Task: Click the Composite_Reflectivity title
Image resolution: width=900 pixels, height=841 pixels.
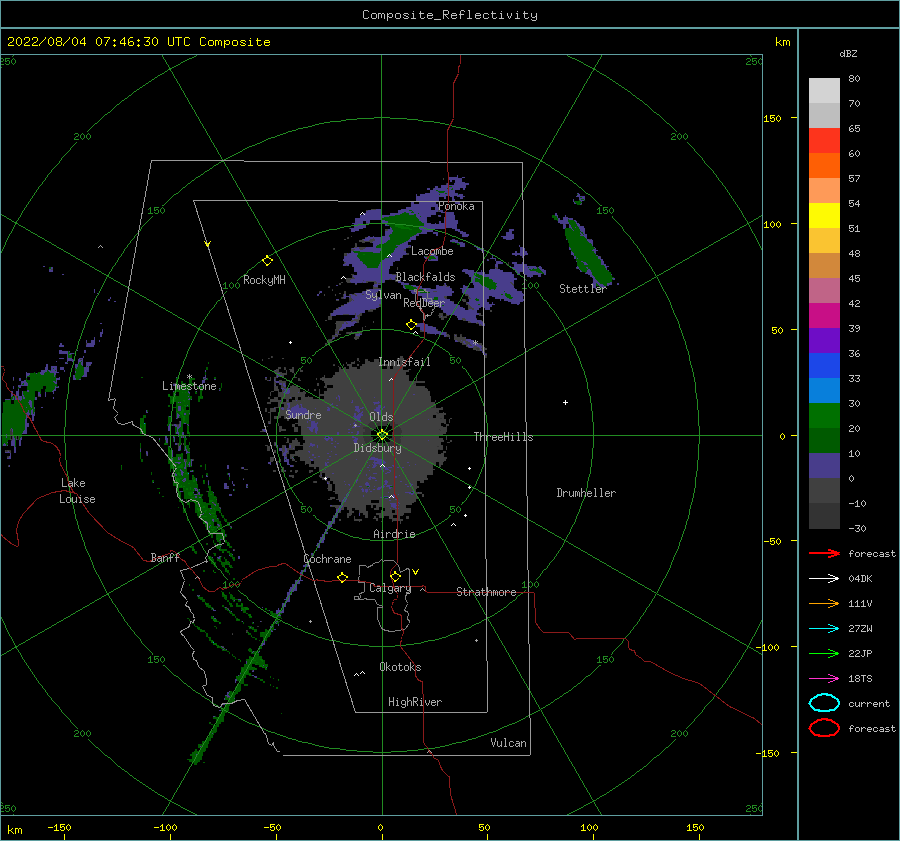Action: 450,15
